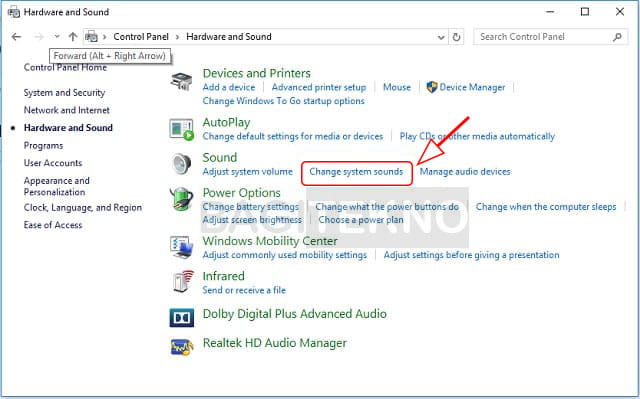This screenshot has height=399, width=640.
Task: Click Change system sounds link
Action: [x=356, y=172]
